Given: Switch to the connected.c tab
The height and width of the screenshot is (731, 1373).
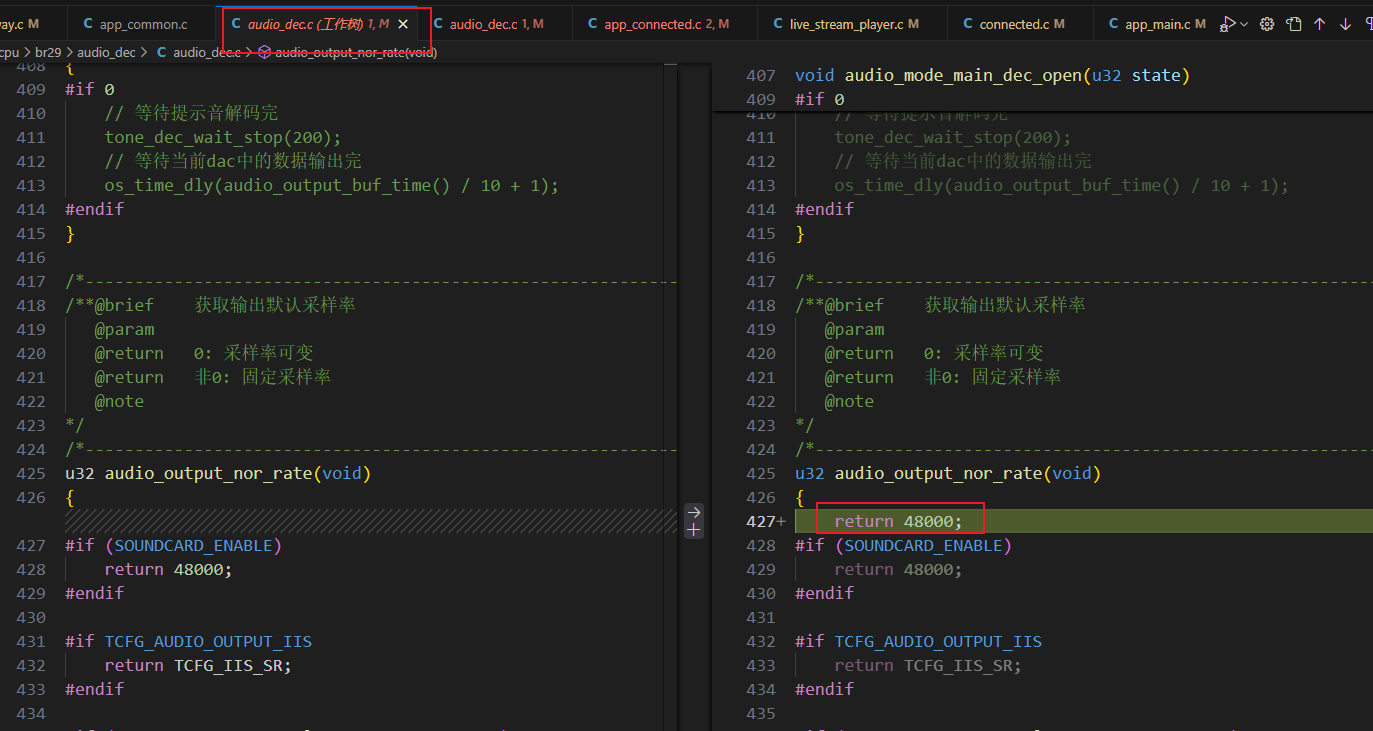Looking at the screenshot, I should 1021,24.
